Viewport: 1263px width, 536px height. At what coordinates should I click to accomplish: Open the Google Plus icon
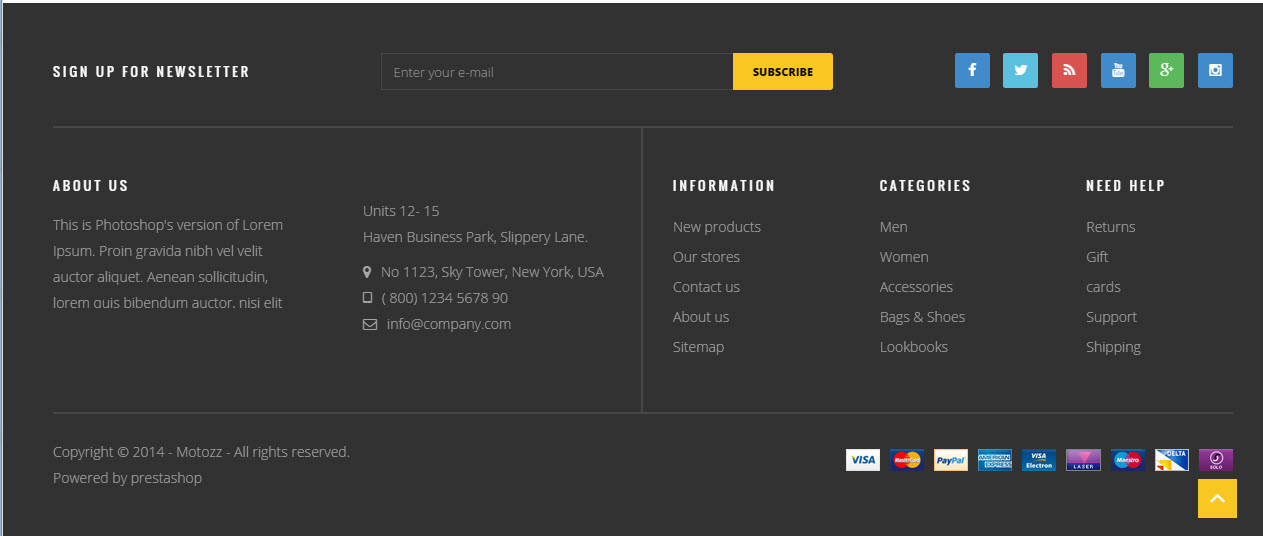1166,71
